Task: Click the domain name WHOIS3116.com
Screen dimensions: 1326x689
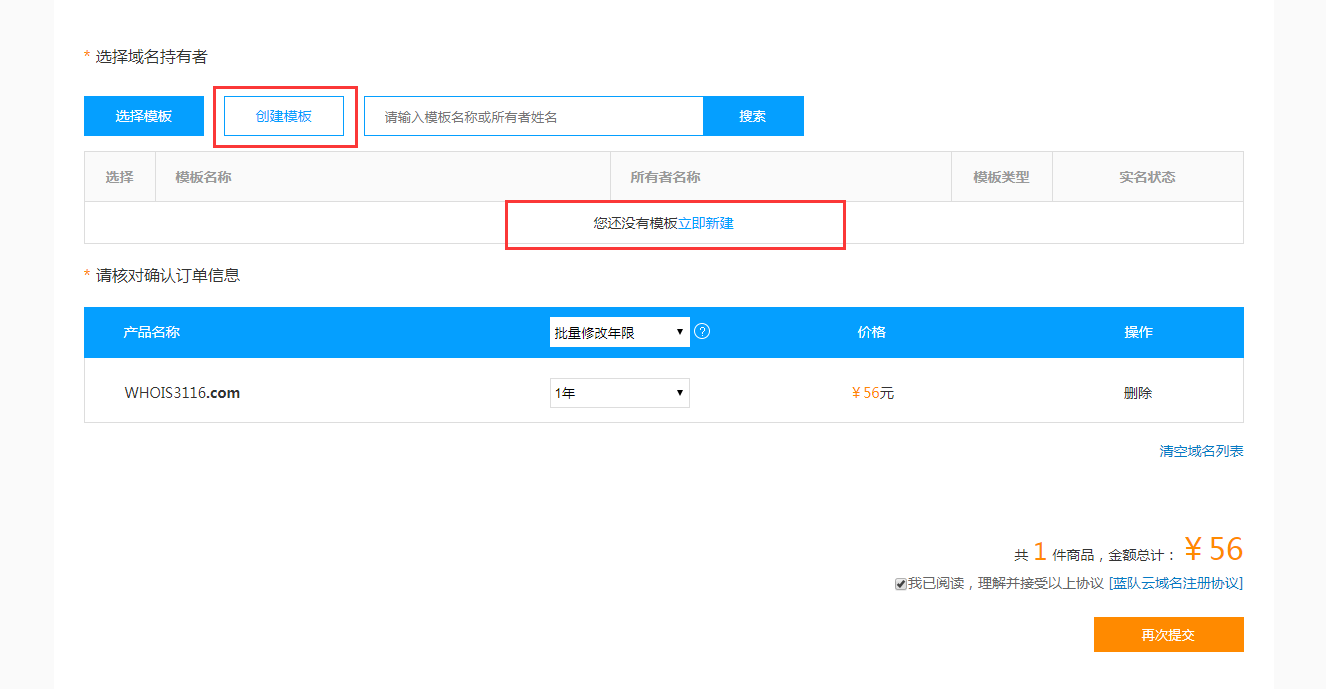Action: coord(182,392)
